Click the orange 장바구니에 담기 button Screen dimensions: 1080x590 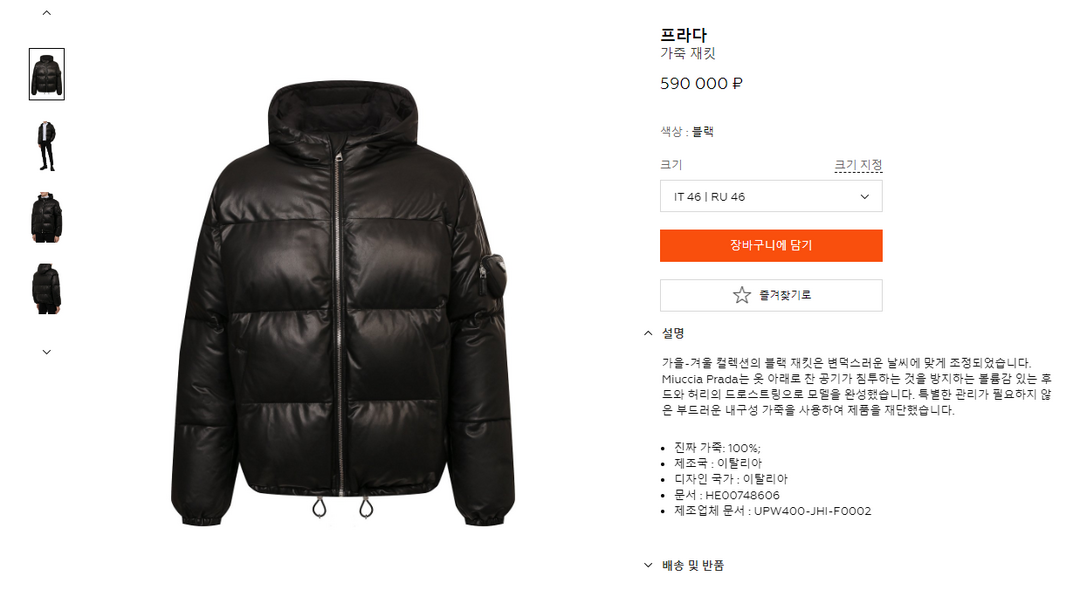click(771, 246)
